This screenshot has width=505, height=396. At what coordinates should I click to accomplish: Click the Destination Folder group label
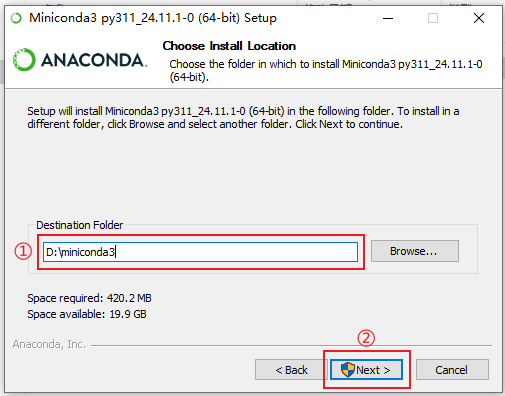point(80,225)
